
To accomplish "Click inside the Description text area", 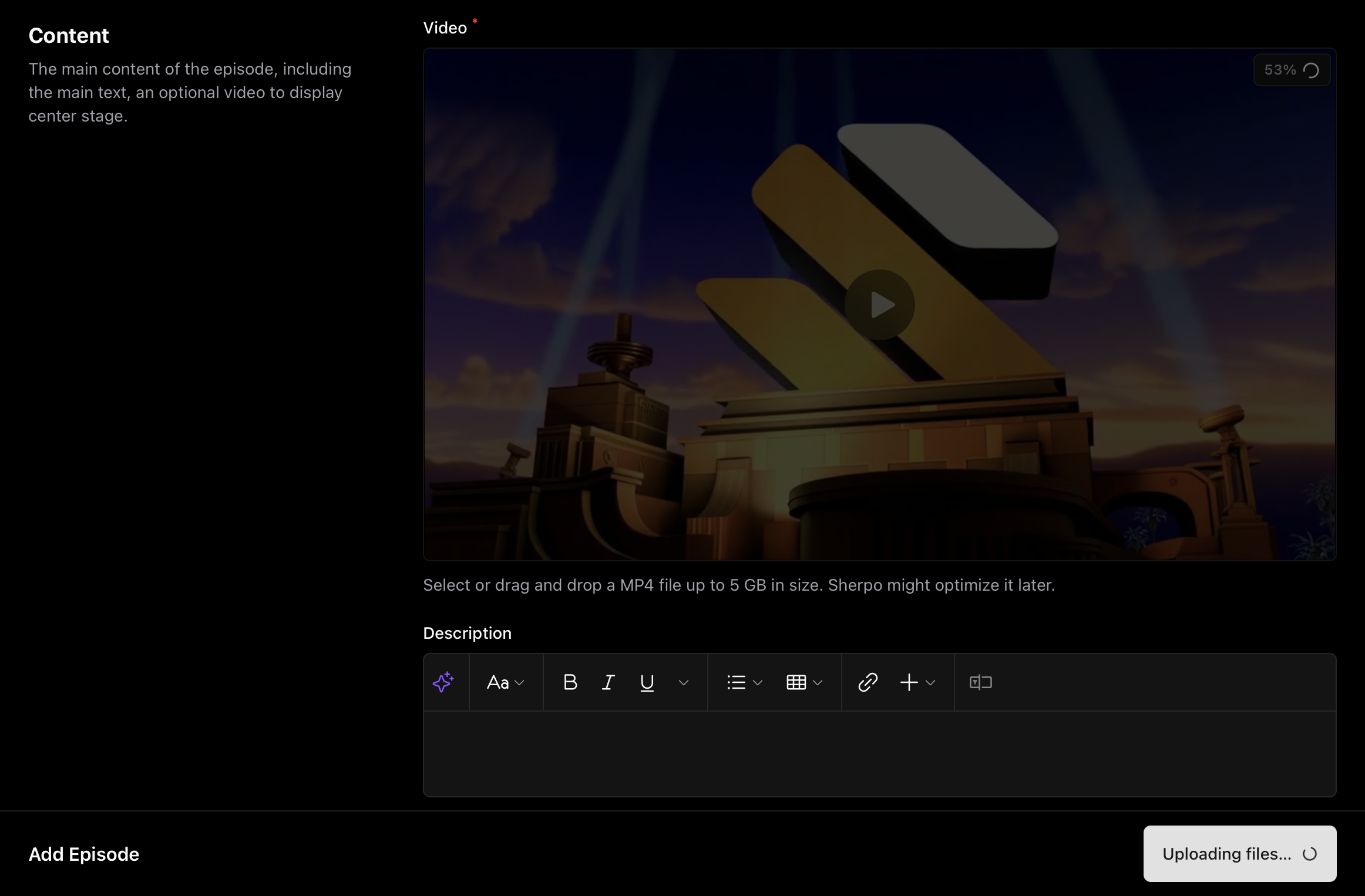I will click(879, 753).
